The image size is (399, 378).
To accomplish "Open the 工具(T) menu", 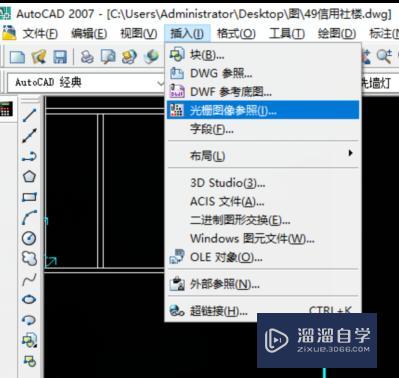I will click(x=287, y=34).
